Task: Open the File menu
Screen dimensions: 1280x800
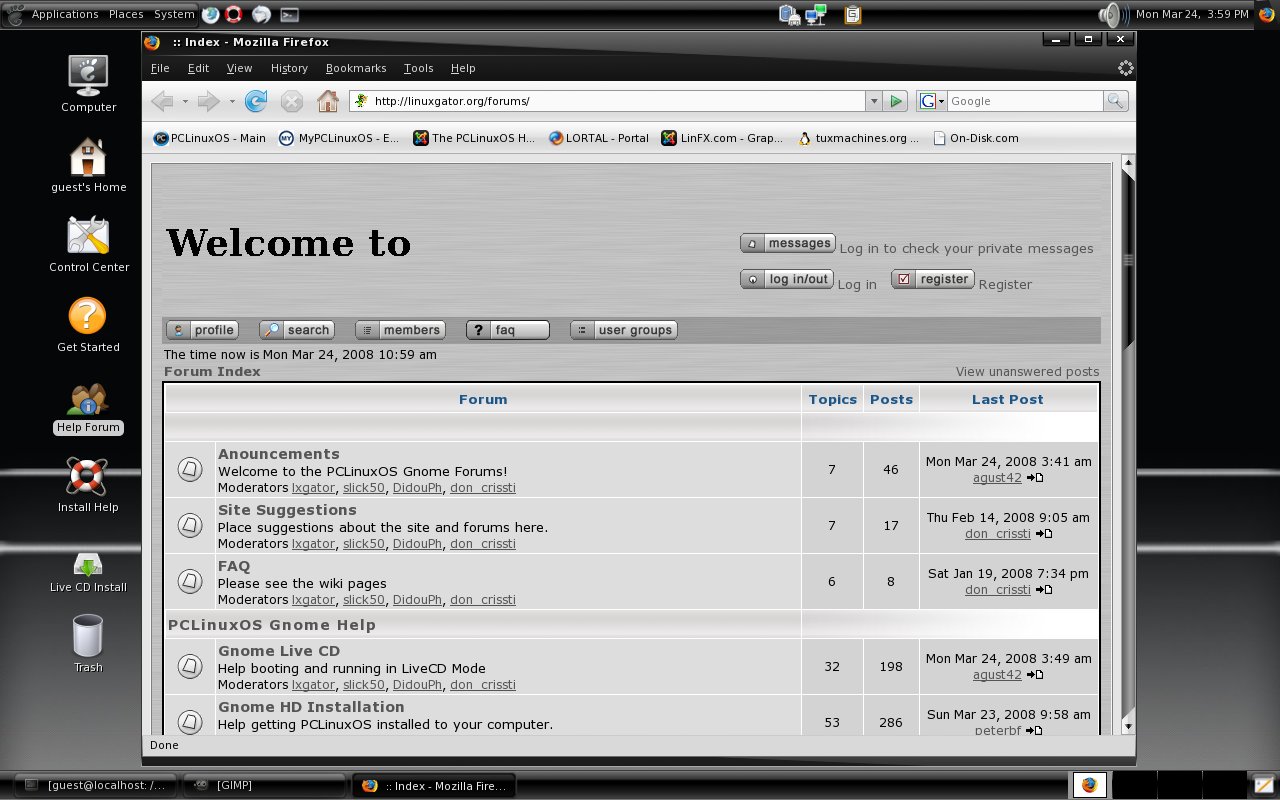Action: click(160, 68)
